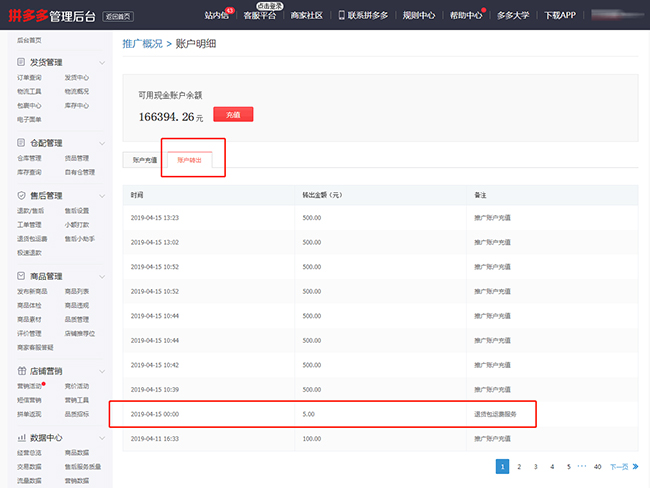Open 多多大学 in top navigation

click(513, 15)
